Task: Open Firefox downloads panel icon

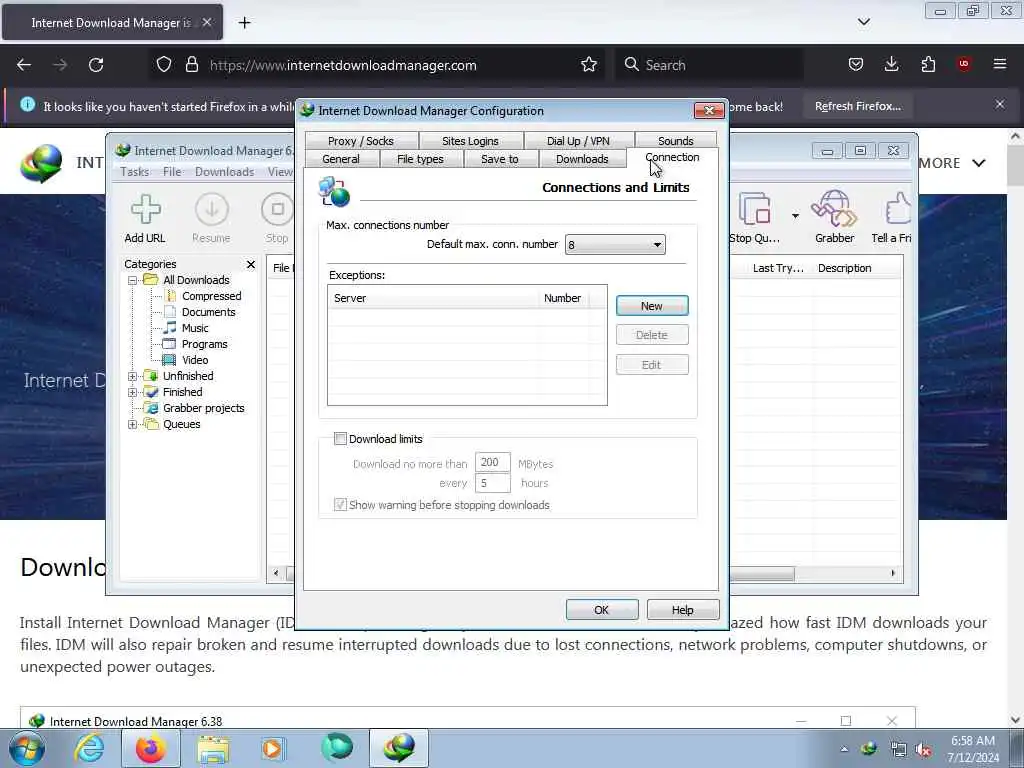Action: (x=891, y=64)
